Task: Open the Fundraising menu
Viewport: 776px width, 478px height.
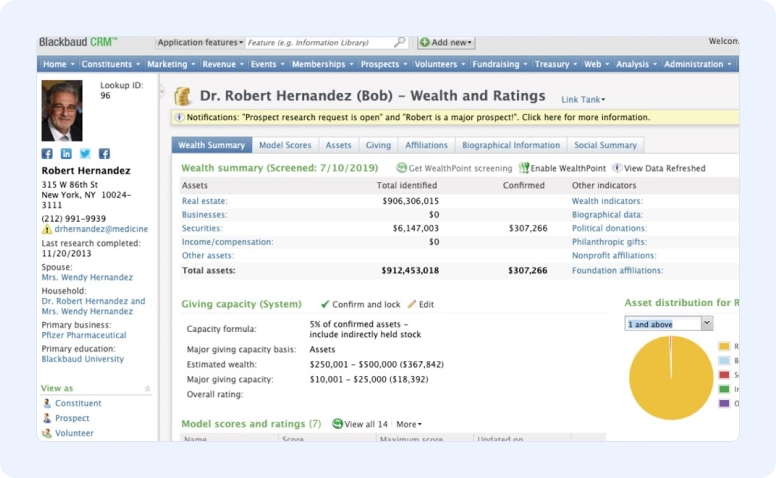Action: pyautogui.click(x=500, y=64)
